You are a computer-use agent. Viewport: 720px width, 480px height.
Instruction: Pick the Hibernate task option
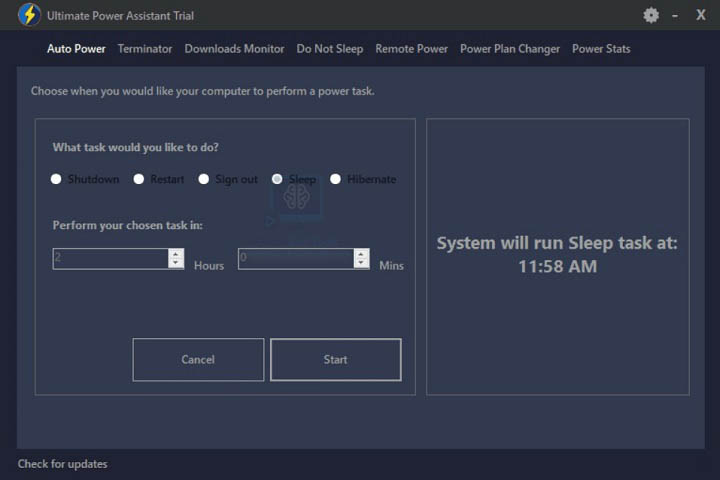pyautogui.click(x=335, y=179)
